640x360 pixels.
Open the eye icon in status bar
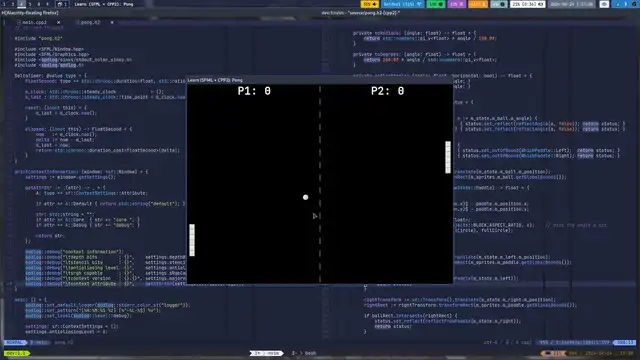(604, 4)
